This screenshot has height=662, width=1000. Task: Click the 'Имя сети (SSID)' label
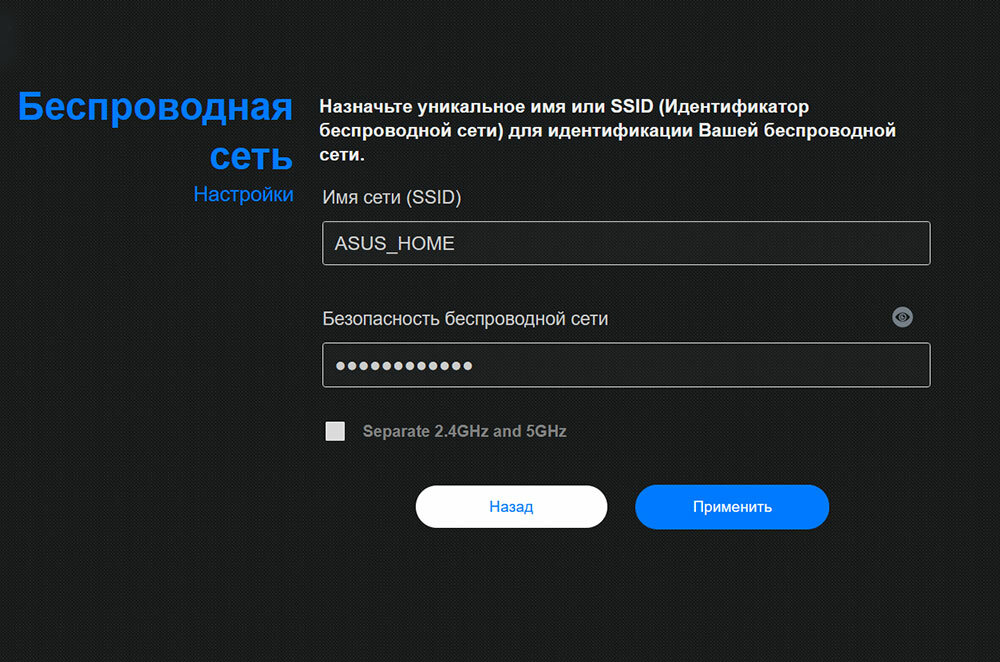click(392, 198)
